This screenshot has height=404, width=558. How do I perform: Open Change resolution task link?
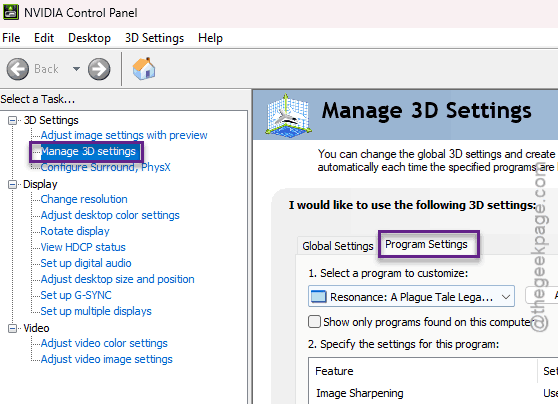[84, 199]
